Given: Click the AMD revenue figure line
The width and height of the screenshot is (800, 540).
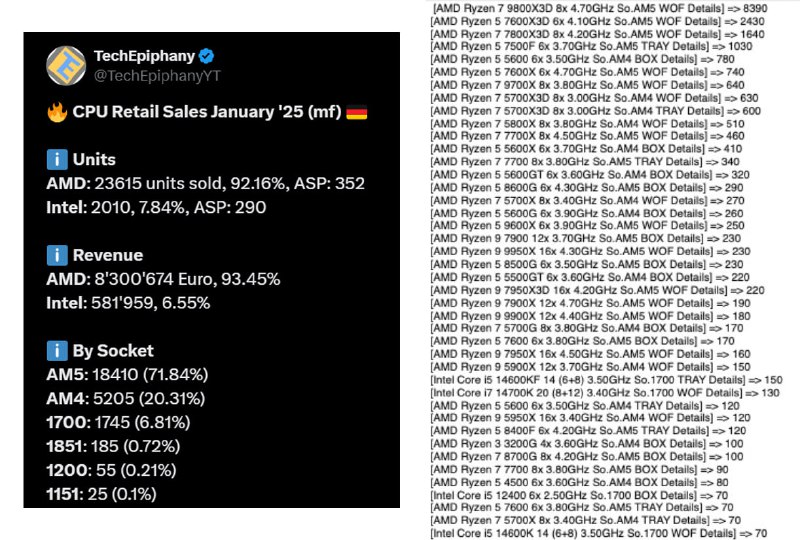Looking at the screenshot, I should [x=163, y=279].
